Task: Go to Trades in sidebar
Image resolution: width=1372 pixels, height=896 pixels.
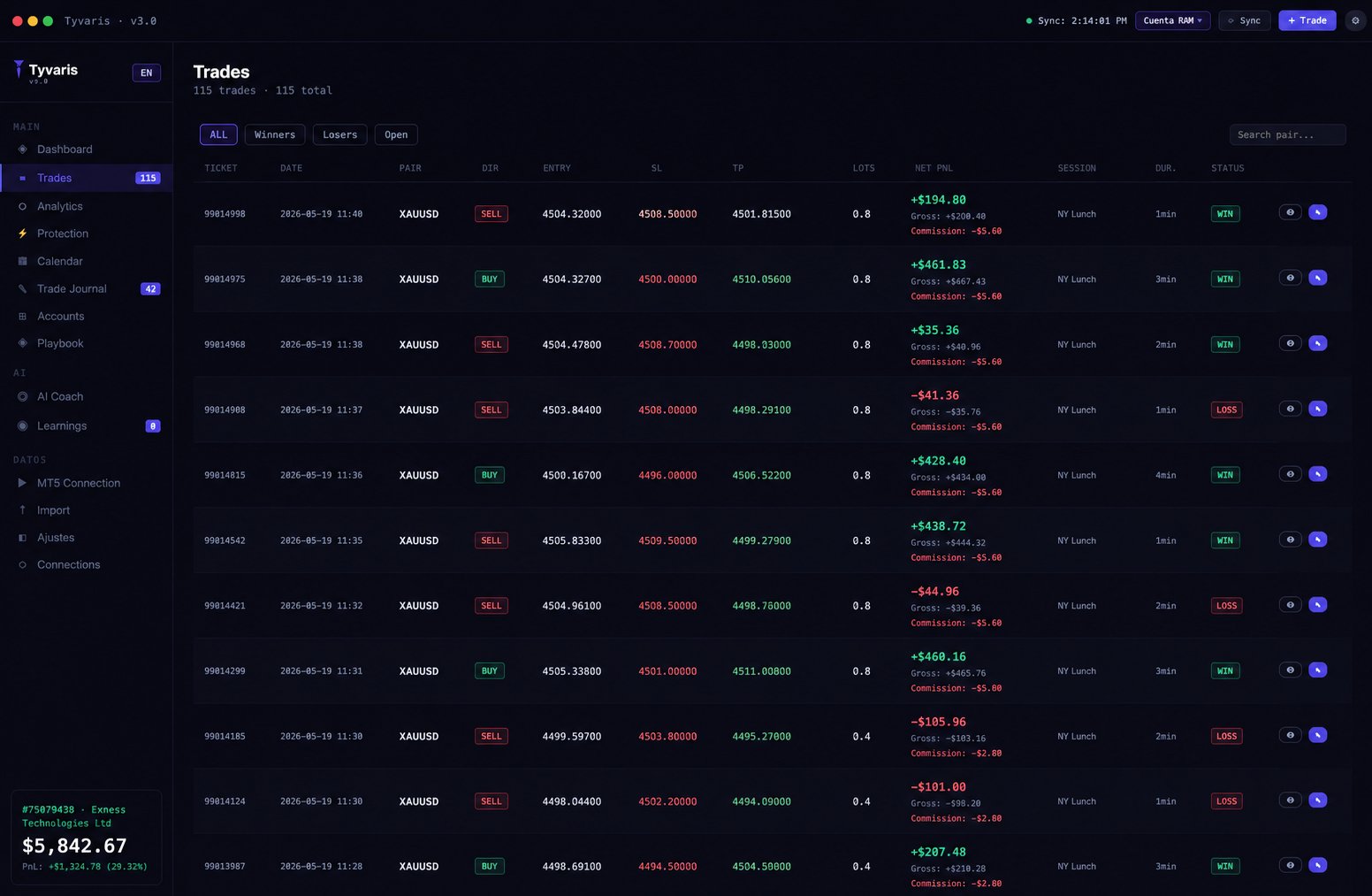Action: [x=87, y=178]
